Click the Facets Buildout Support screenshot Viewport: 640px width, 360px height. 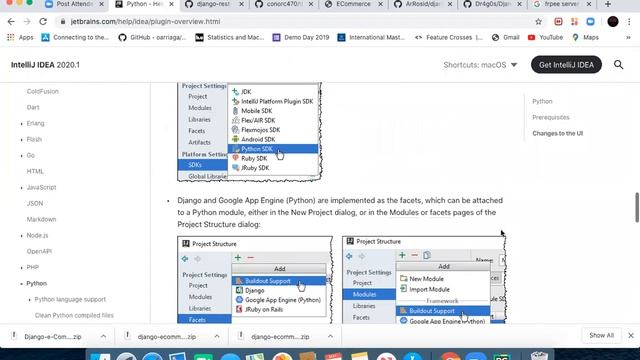tap(255, 280)
